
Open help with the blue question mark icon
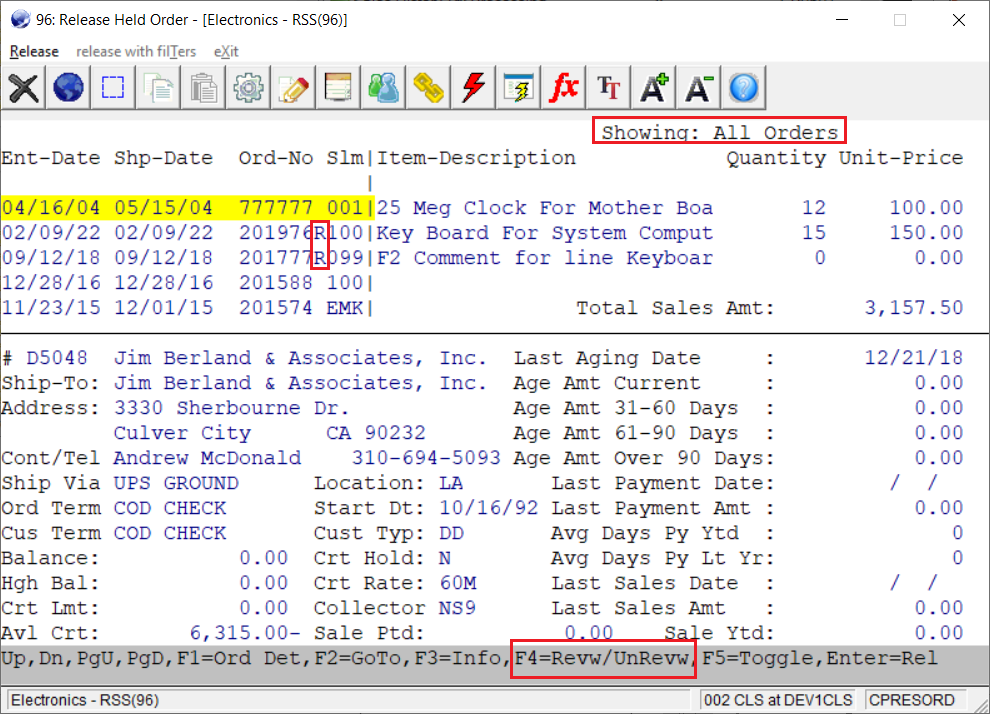[743, 87]
